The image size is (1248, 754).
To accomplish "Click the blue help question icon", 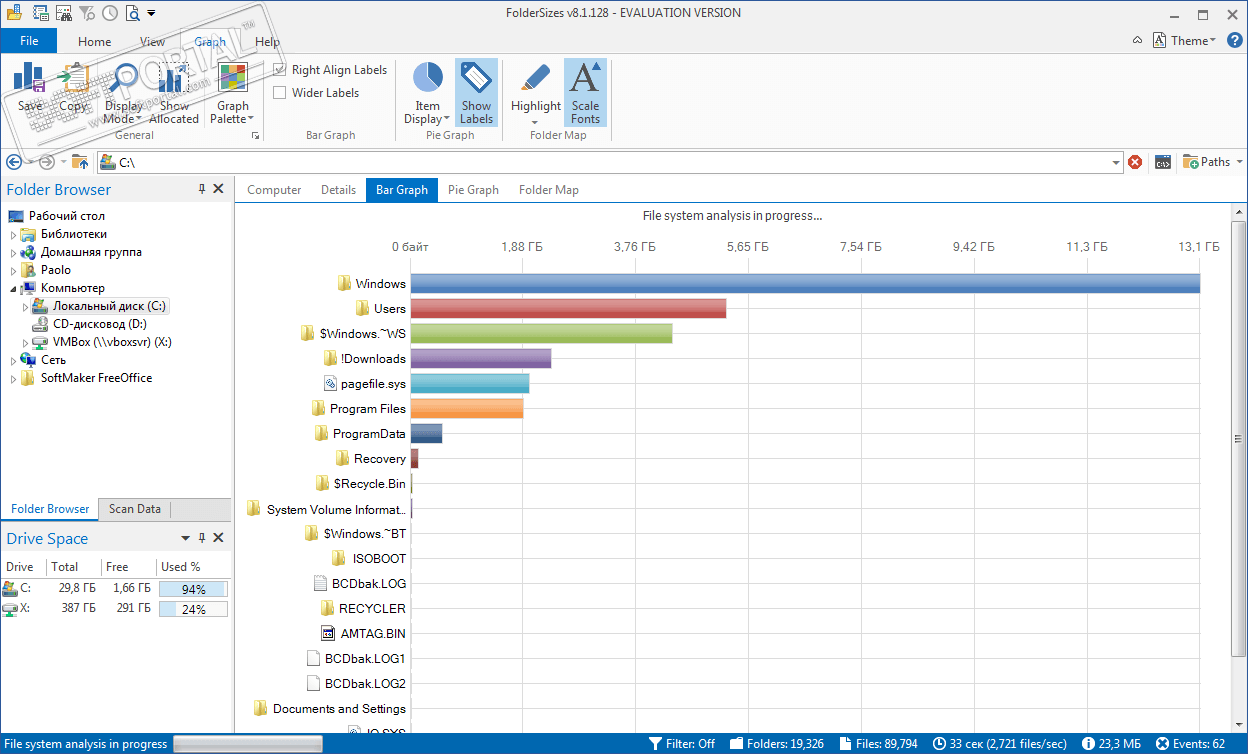I will click(x=1235, y=41).
